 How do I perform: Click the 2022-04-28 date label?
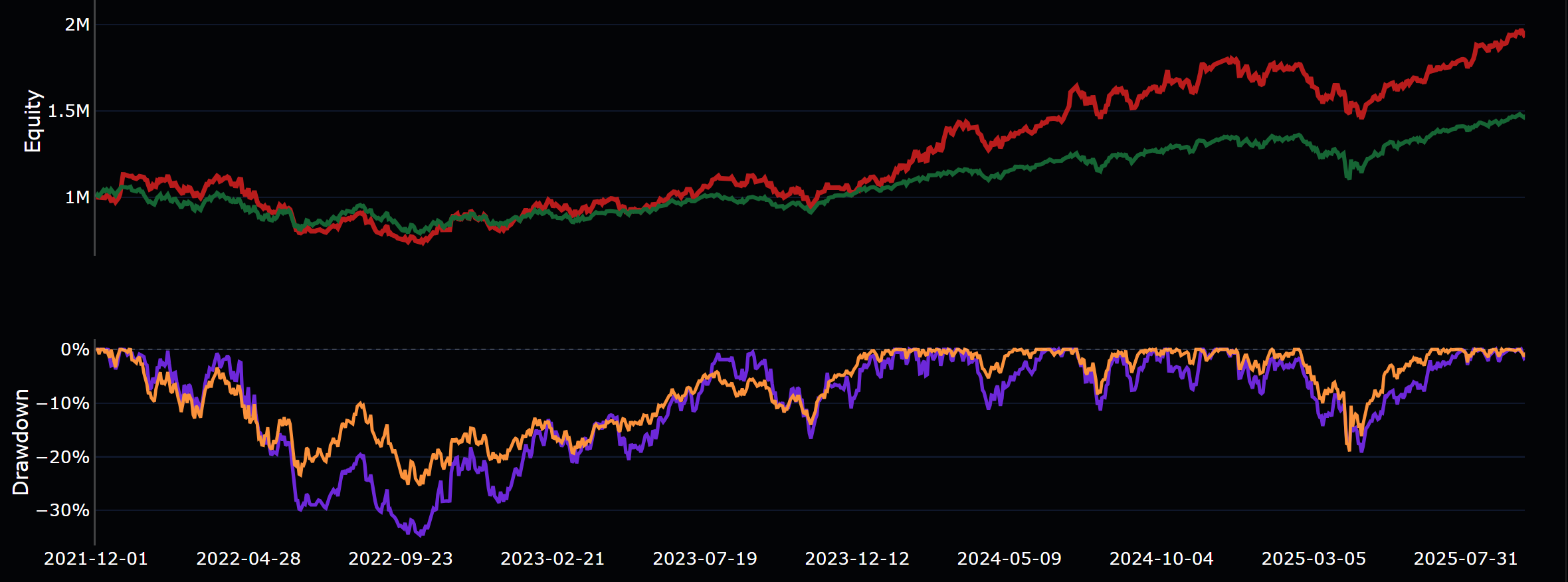(248, 559)
